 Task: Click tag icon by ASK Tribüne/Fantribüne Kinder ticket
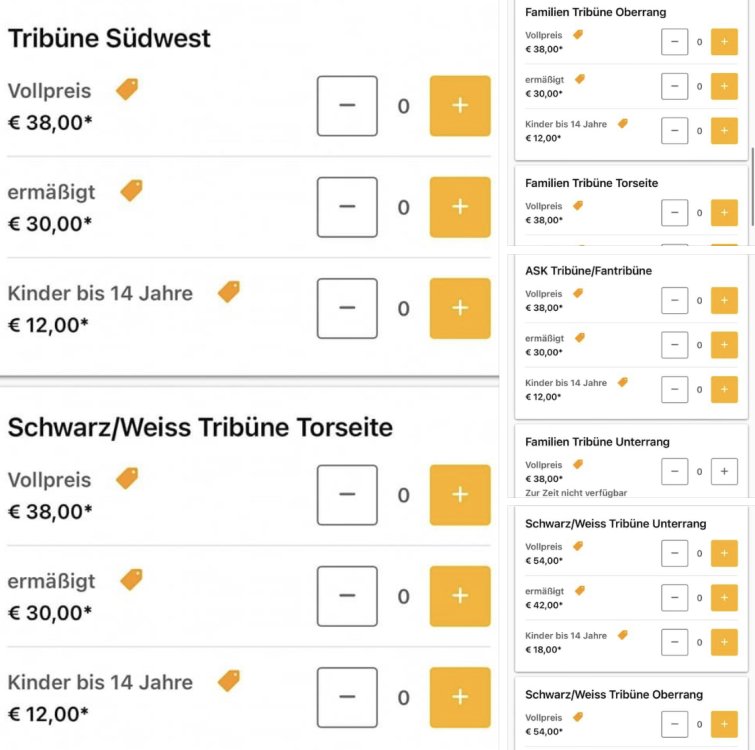(x=622, y=382)
